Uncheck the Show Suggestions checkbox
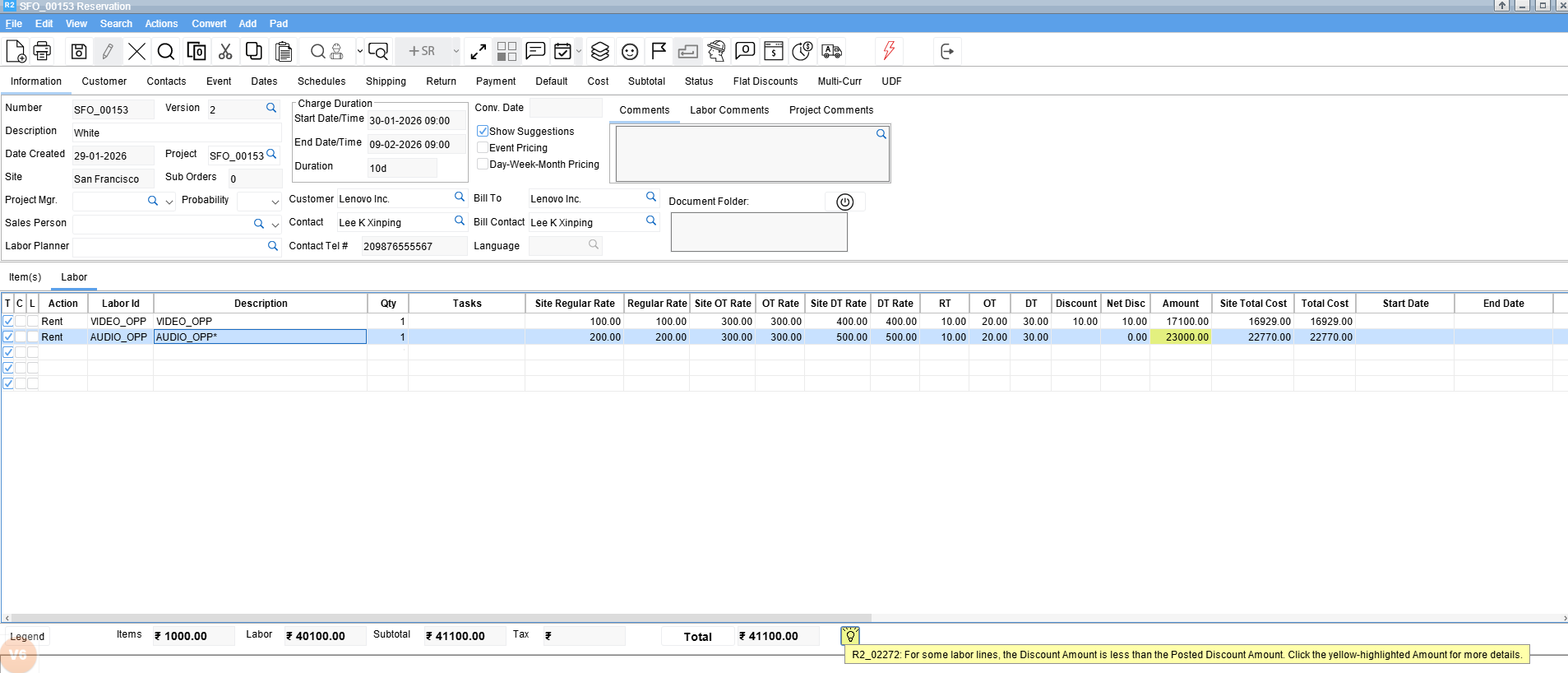Image resolution: width=1568 pixels, height=673 pixels. (x=483, y=131)
